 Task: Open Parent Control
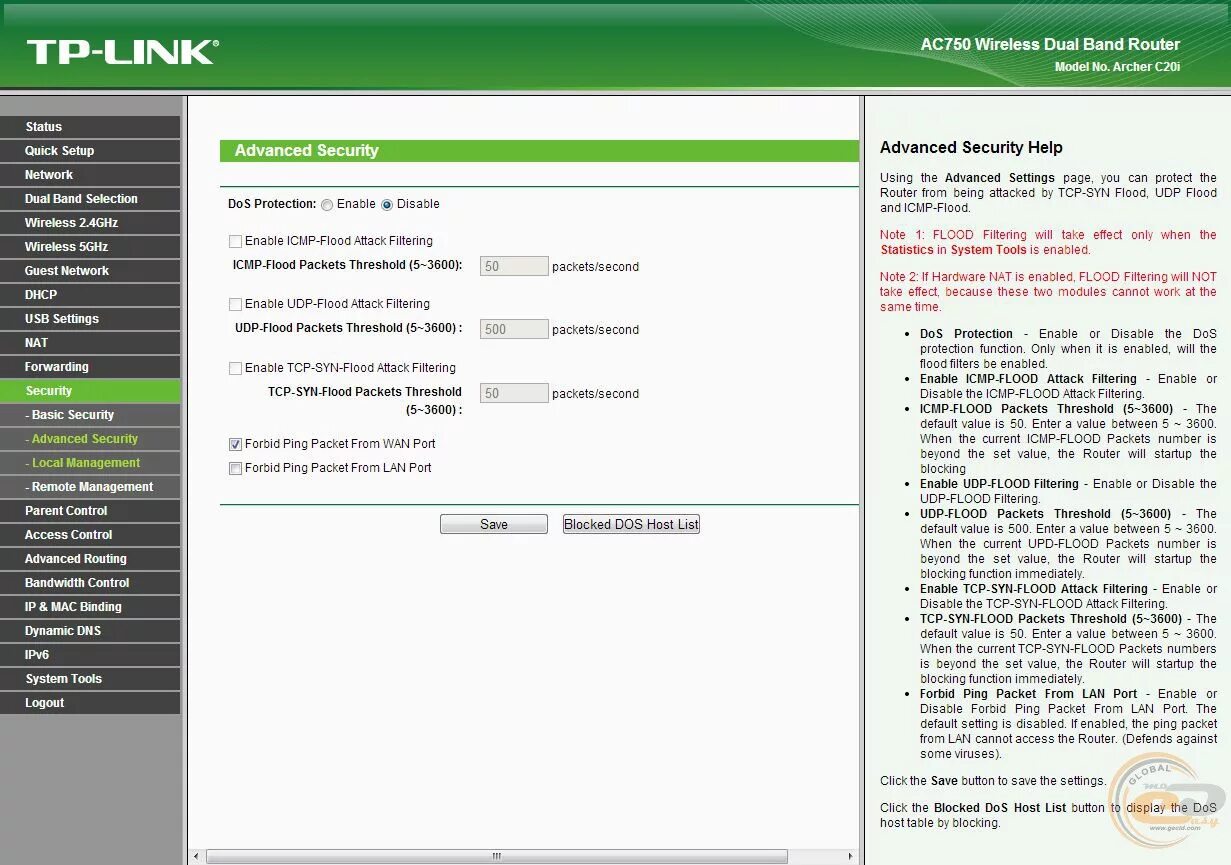[90, 511]
